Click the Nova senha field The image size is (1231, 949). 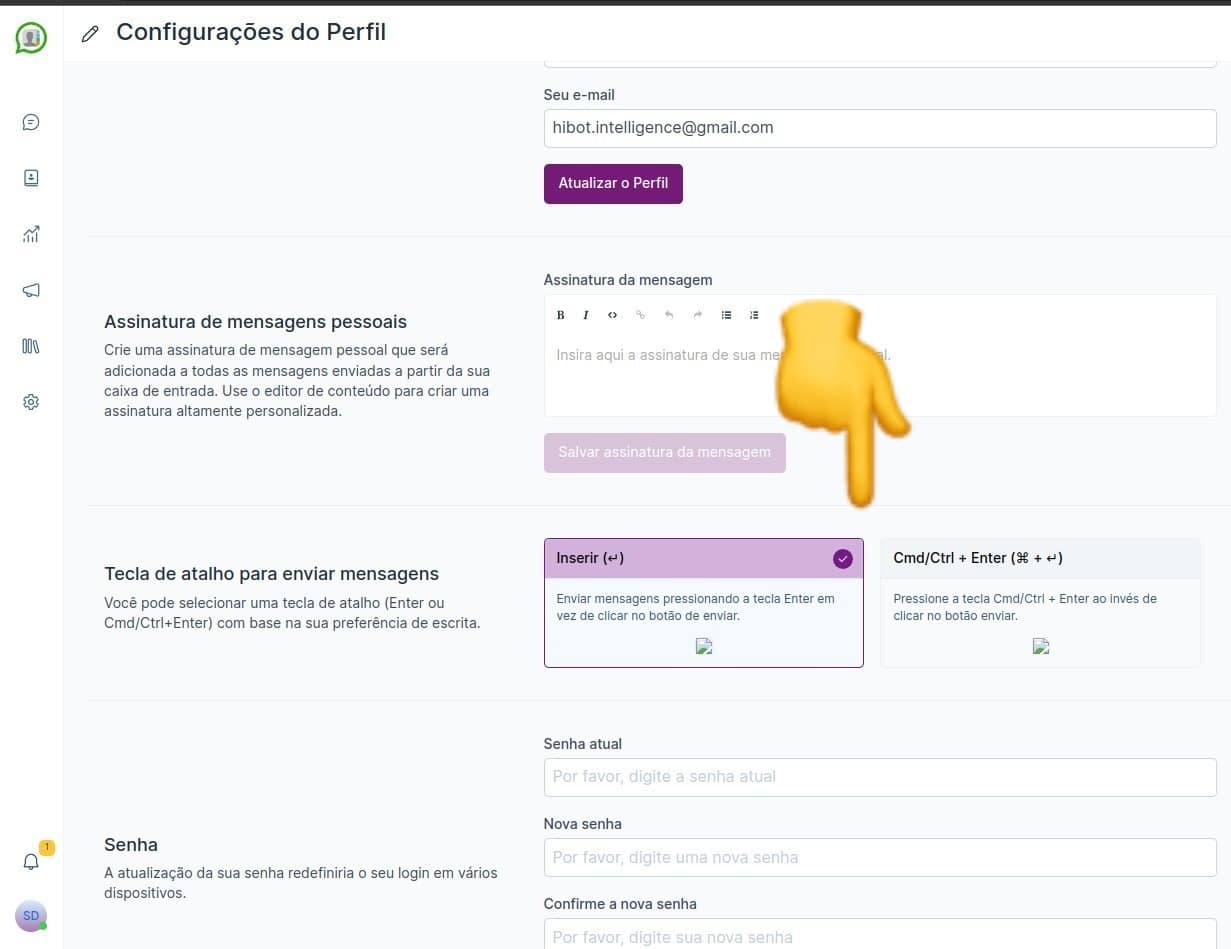[x=879, y=857]
